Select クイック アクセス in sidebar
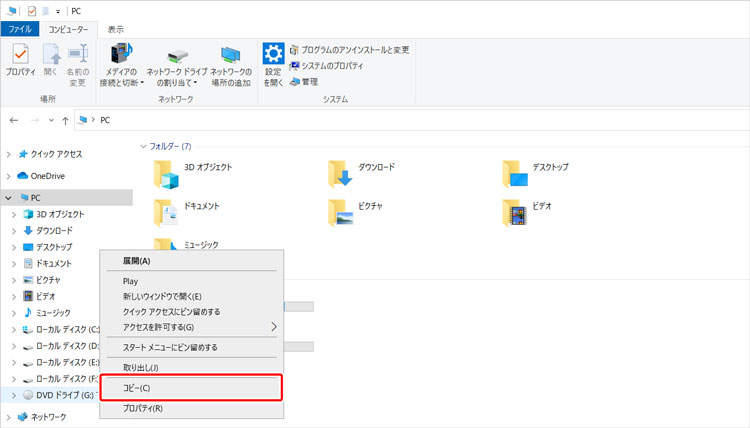This screenshot has width=750, height=428. pyautogui.click(x=50, y=154)
